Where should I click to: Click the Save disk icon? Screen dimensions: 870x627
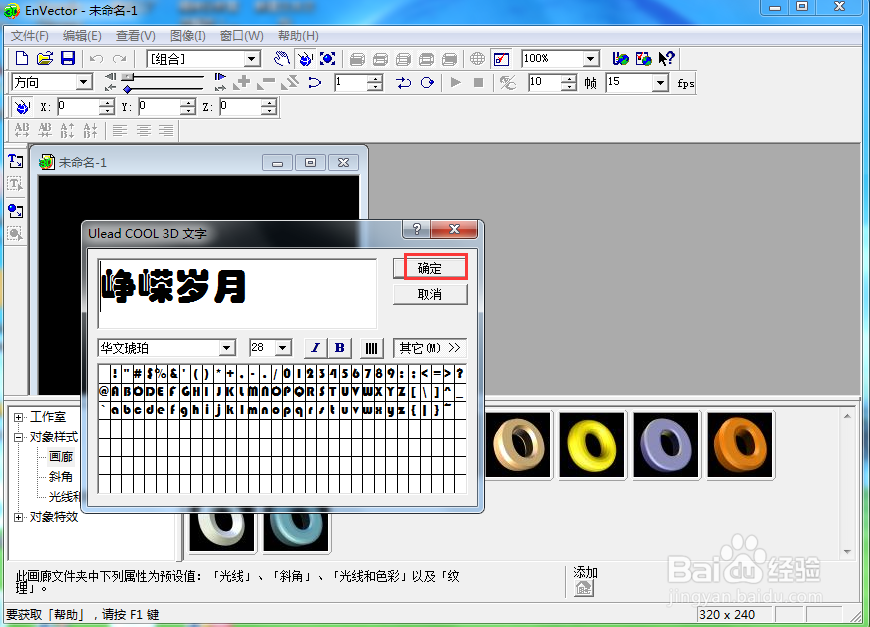click(68, 58)
